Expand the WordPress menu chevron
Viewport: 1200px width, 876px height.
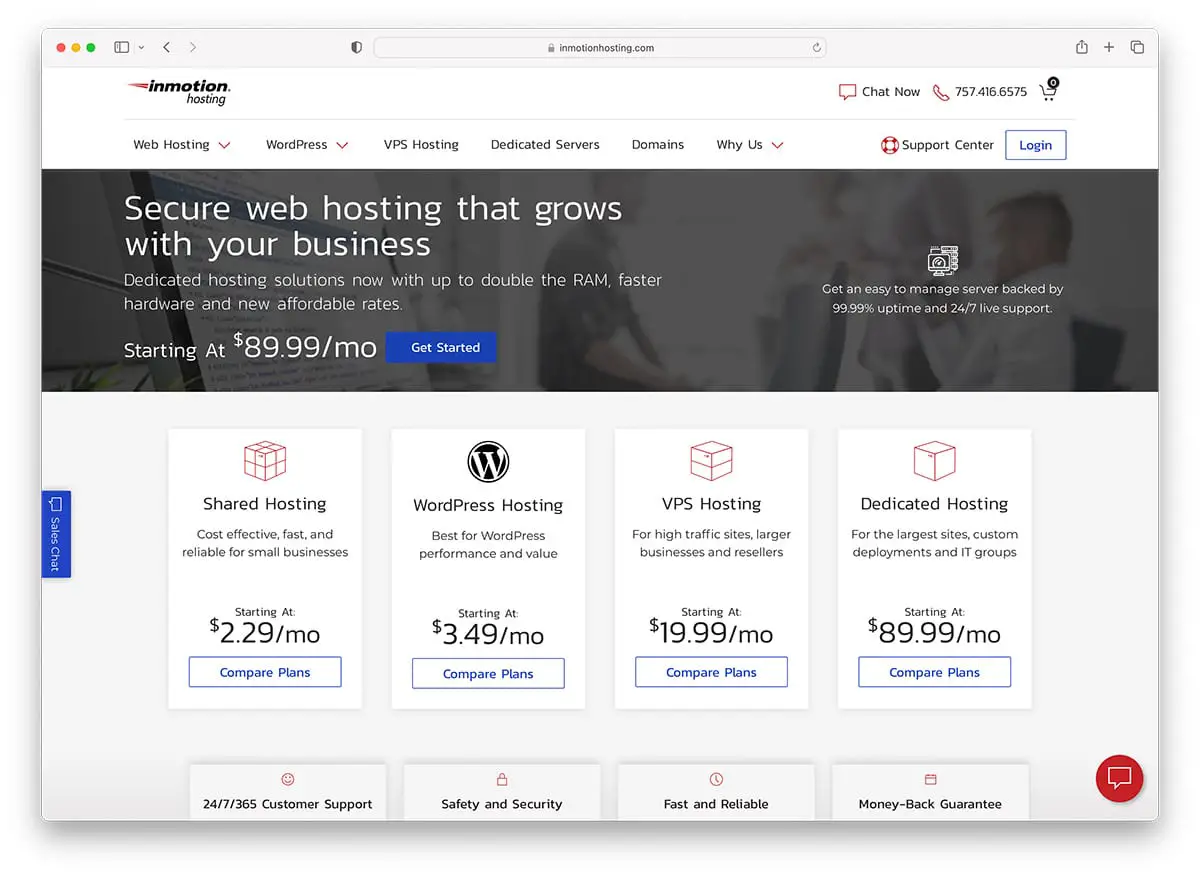pyautogui.click(x=342, y=146)
